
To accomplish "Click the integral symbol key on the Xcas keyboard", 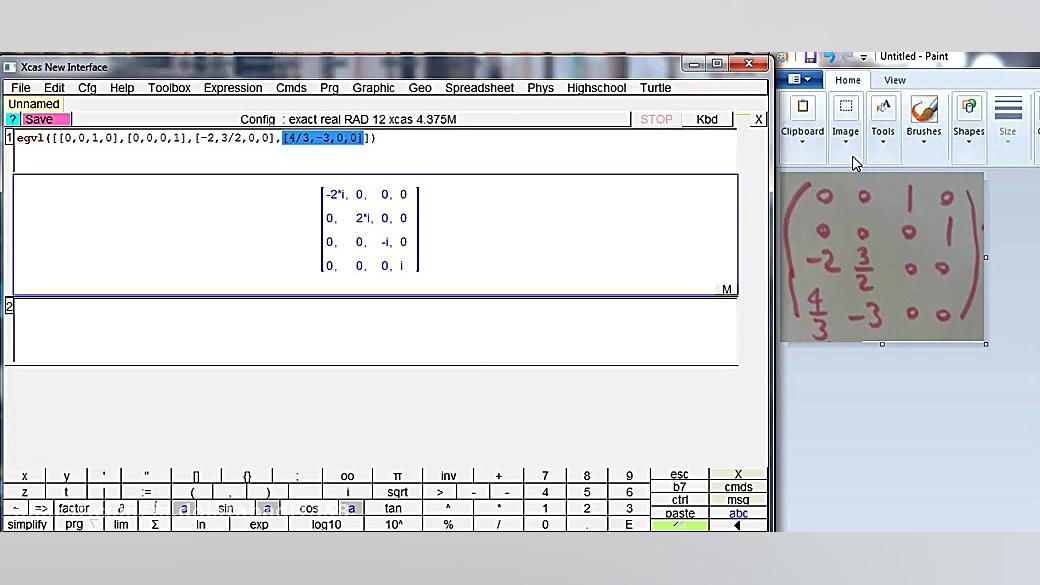I will click(x=155, y=508).
